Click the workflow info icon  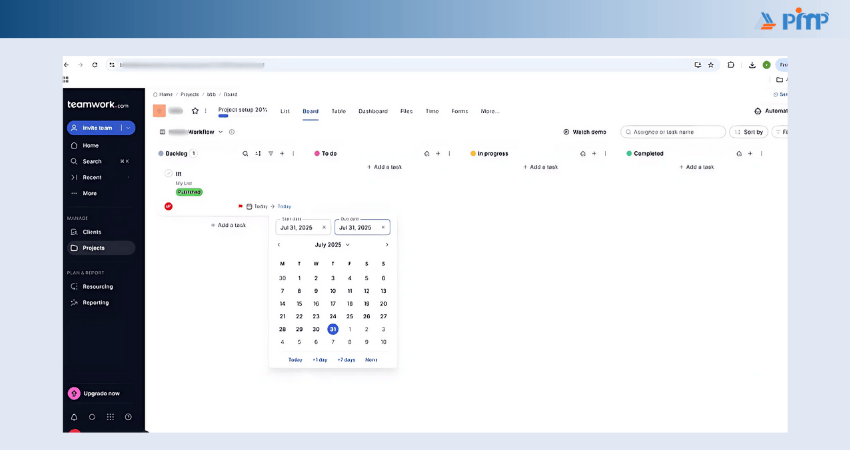[232, 132]
